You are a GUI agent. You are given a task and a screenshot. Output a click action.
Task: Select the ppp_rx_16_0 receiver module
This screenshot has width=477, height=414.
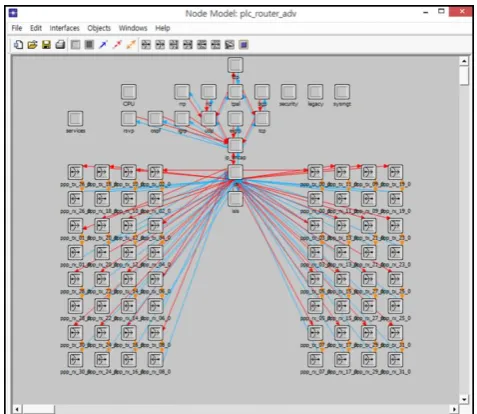click(129, 359)
